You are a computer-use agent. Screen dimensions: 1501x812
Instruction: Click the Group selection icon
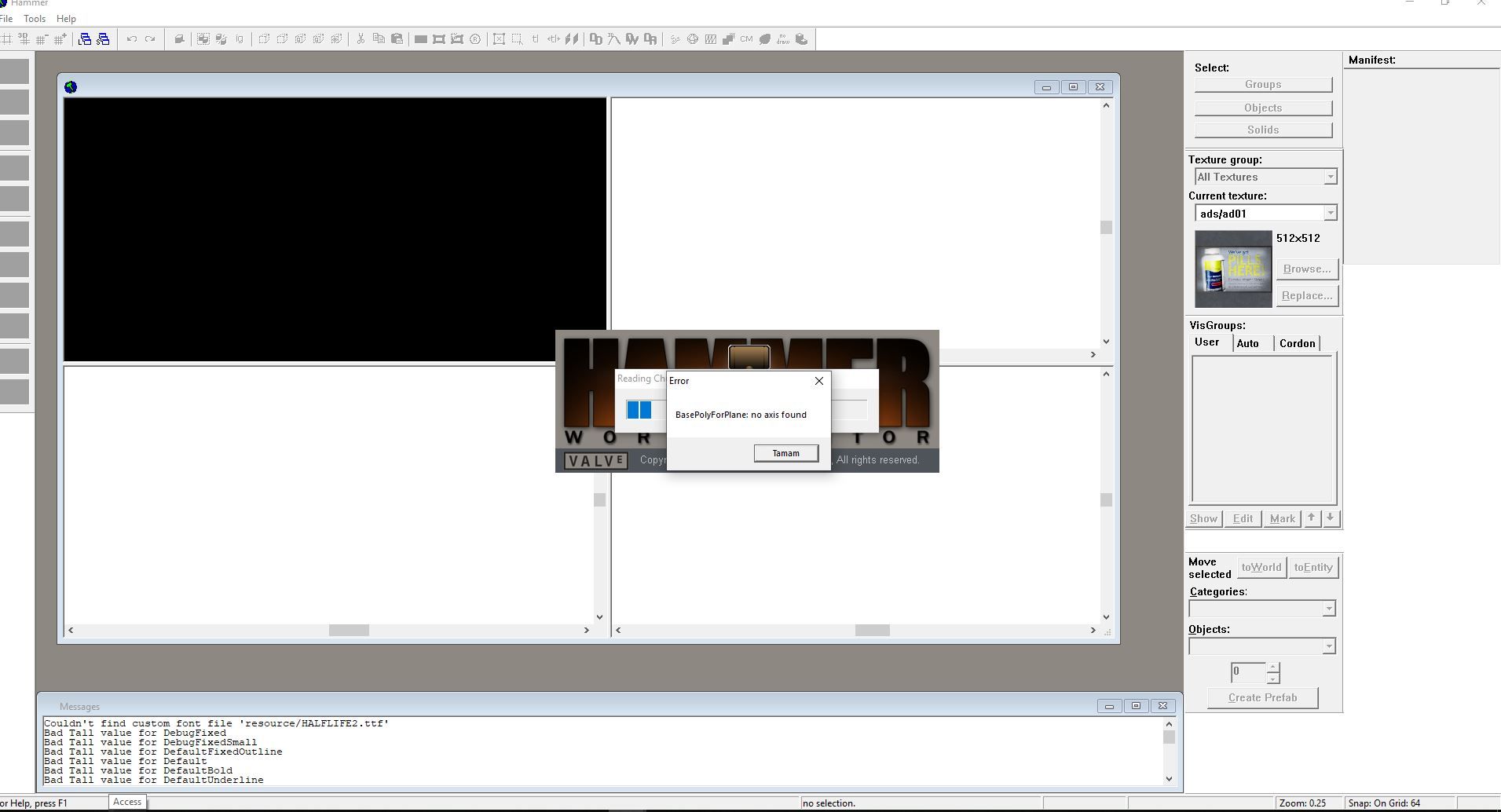coord(203,39)
